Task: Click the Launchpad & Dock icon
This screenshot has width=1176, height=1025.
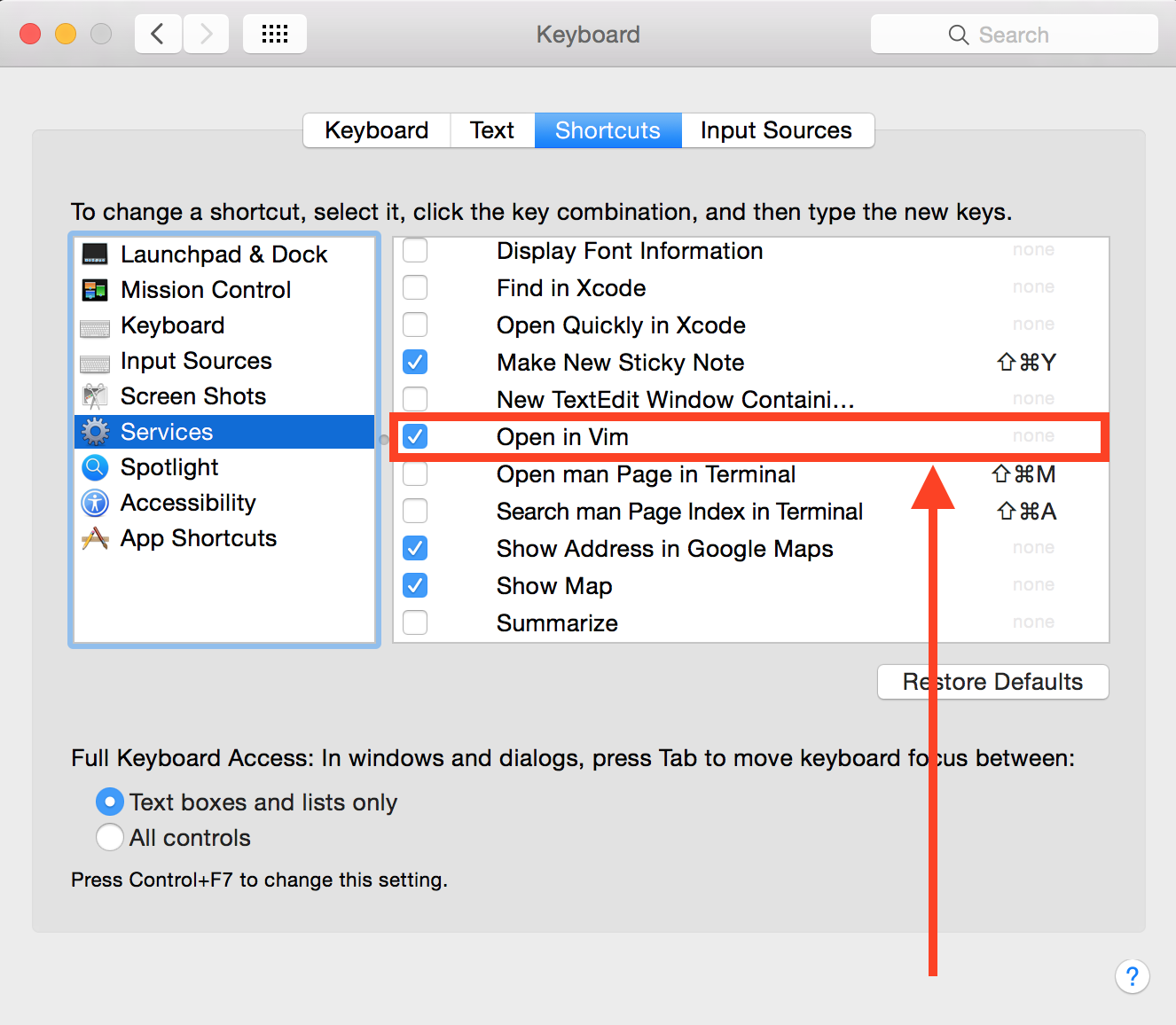Action: (x=95, y=254)
